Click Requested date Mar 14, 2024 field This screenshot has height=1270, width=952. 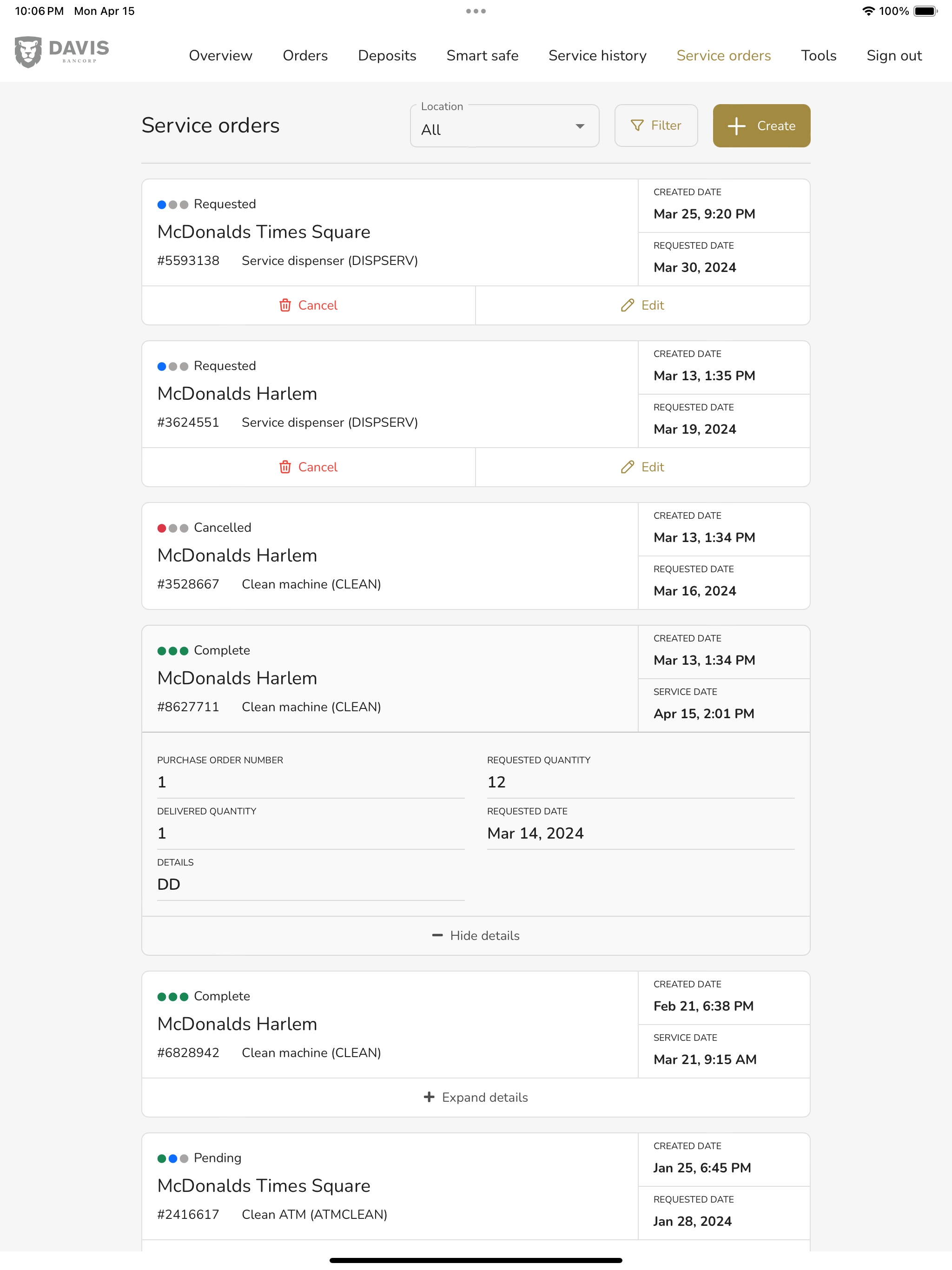tap(641, 833)
